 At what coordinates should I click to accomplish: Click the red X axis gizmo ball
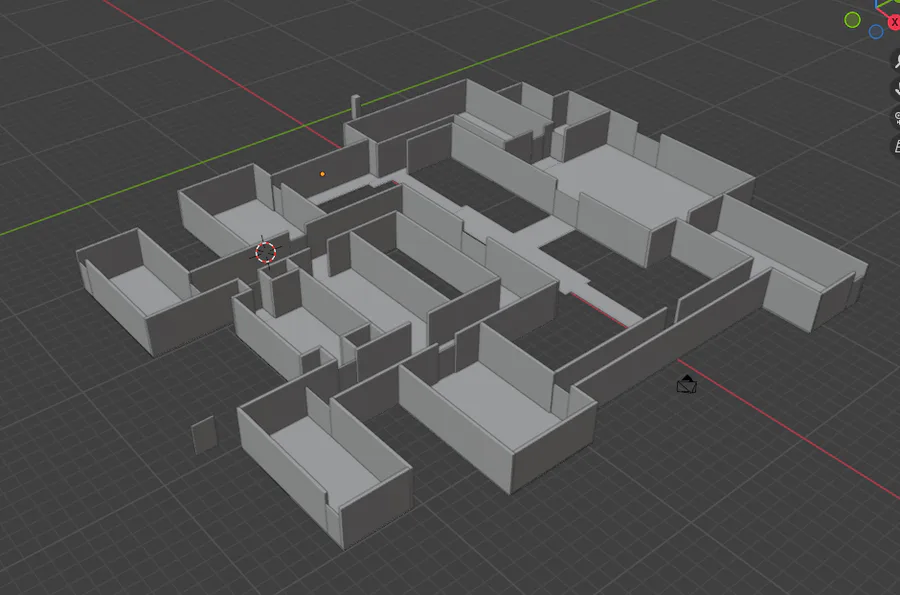pyautogui.click(x=894, y=22)
